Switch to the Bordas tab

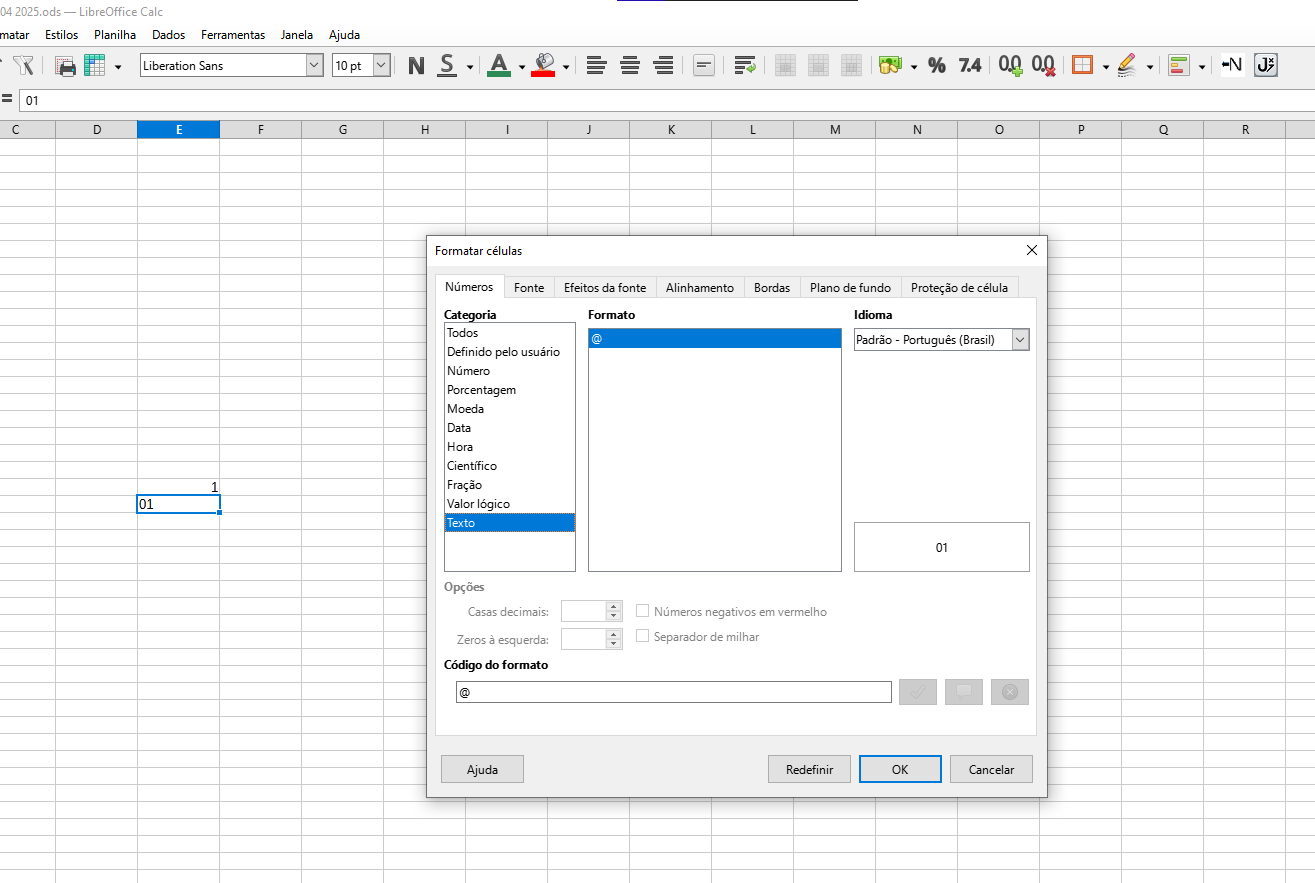772,287
